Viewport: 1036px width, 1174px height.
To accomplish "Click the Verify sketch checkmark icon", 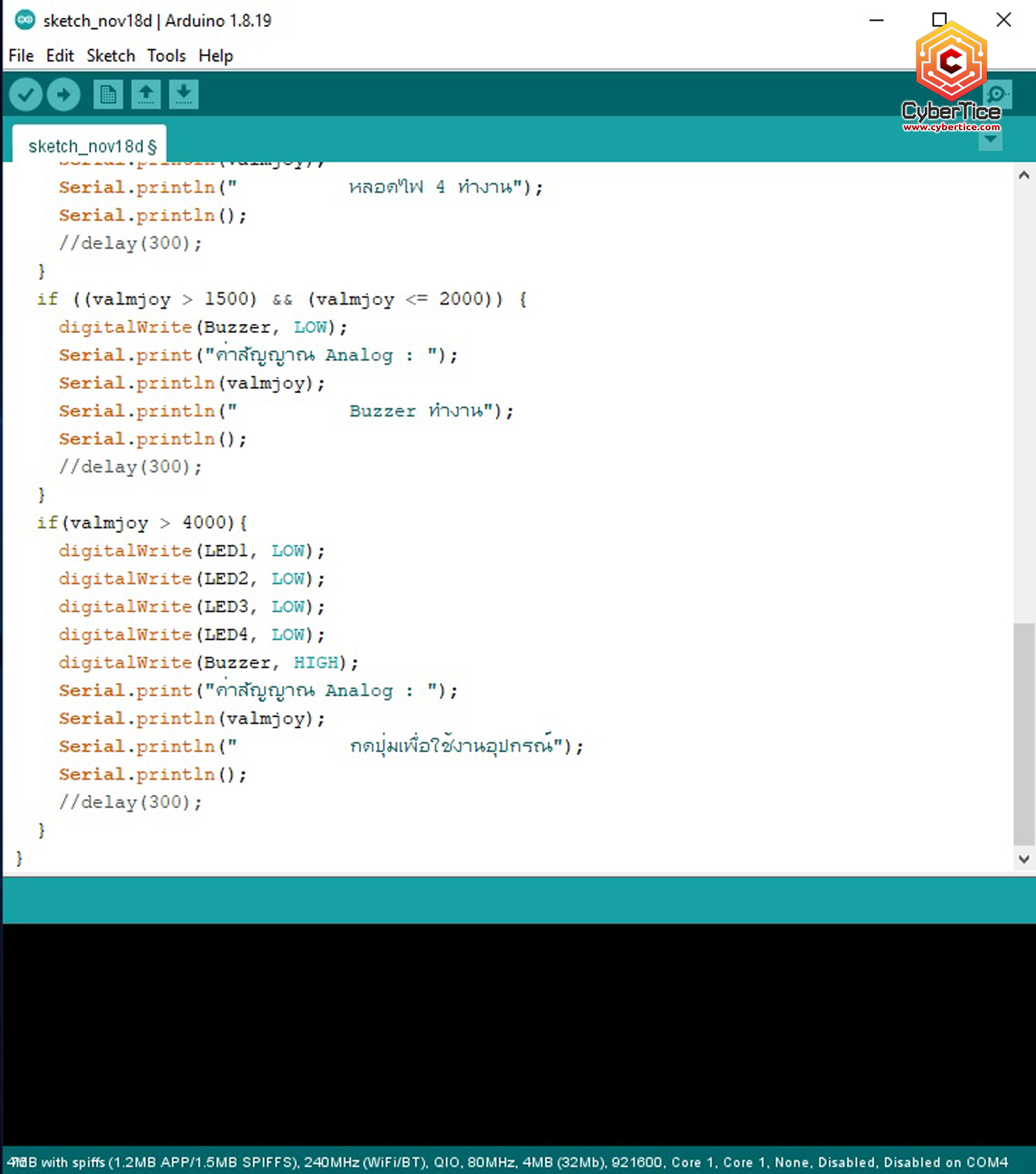I will click(x=26, y=95).
